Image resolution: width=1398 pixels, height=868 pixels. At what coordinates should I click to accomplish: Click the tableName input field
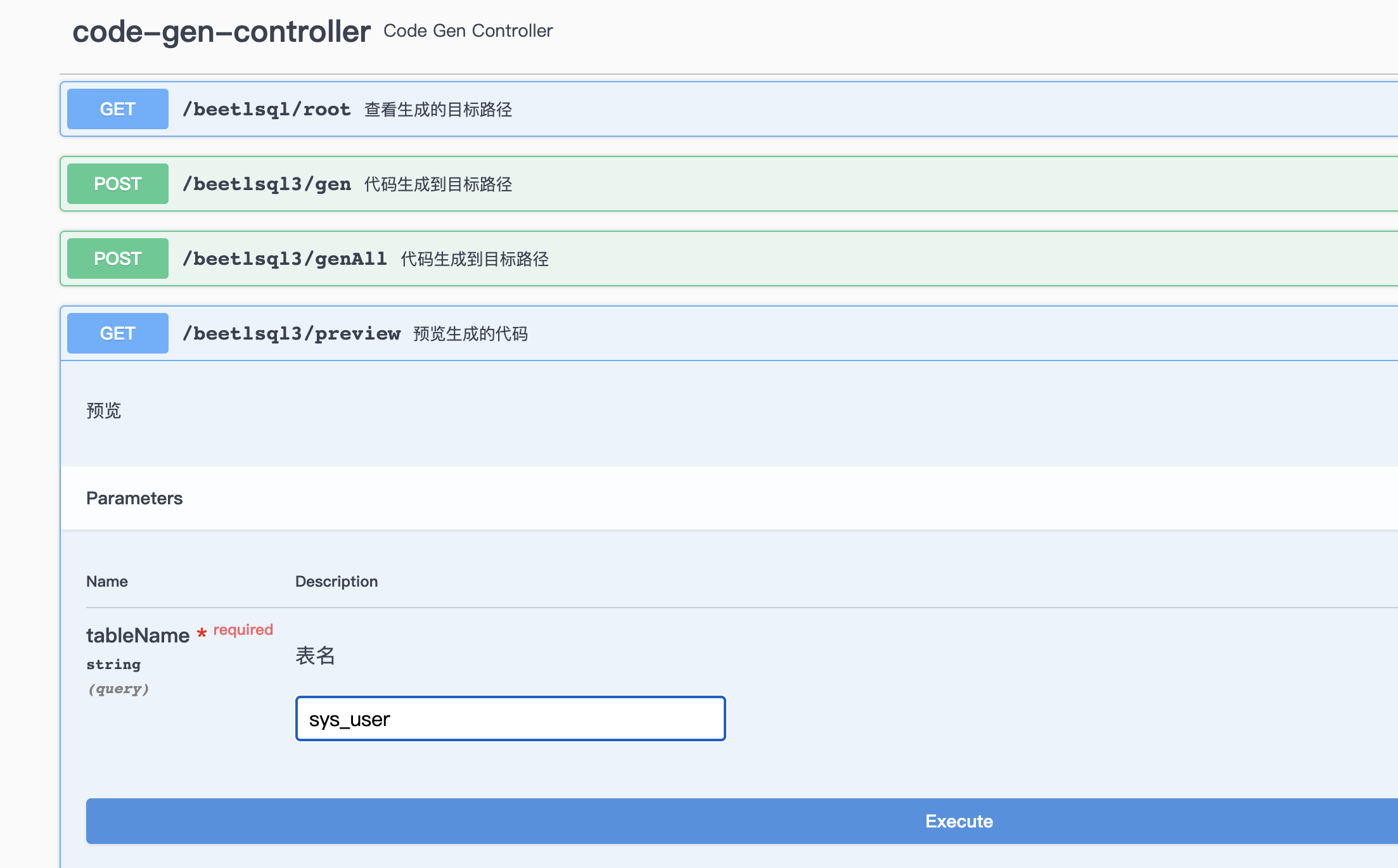(510, 718)
